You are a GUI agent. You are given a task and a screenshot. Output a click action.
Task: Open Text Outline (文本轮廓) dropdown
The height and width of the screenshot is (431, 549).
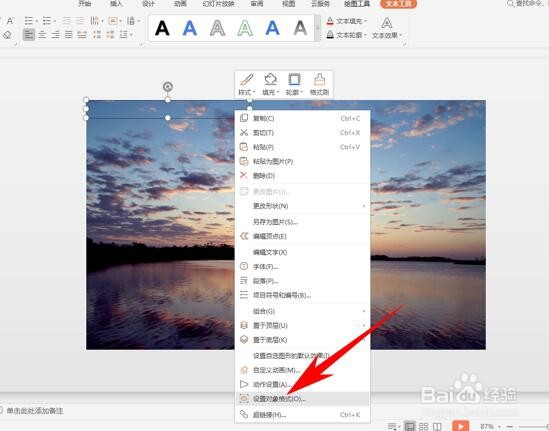click(x=346, y=35)
